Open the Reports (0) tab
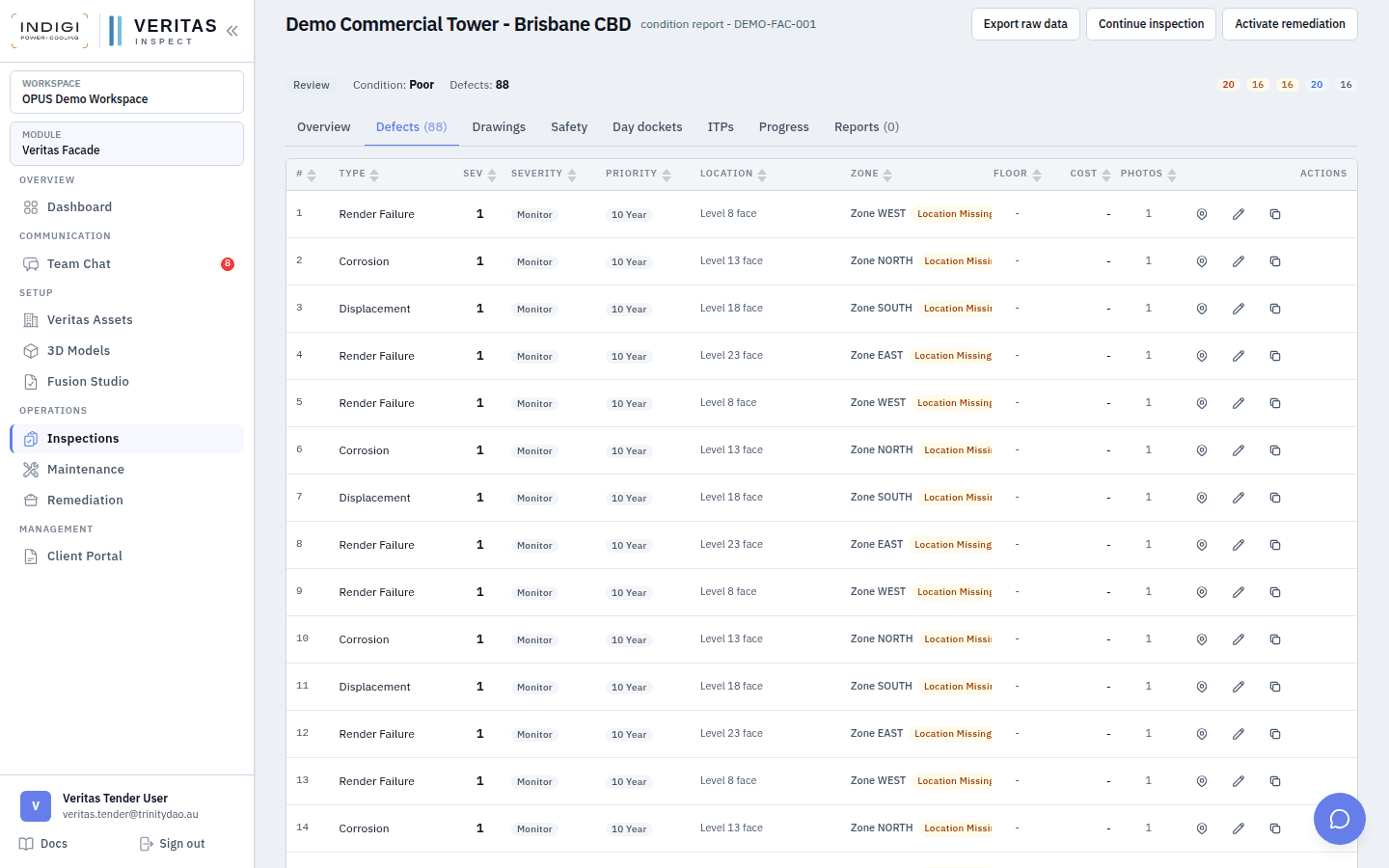 coord(867,127)
